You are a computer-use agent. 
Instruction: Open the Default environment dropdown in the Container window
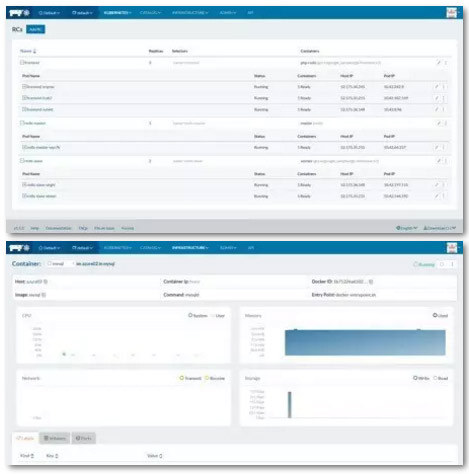coord(49,248)
